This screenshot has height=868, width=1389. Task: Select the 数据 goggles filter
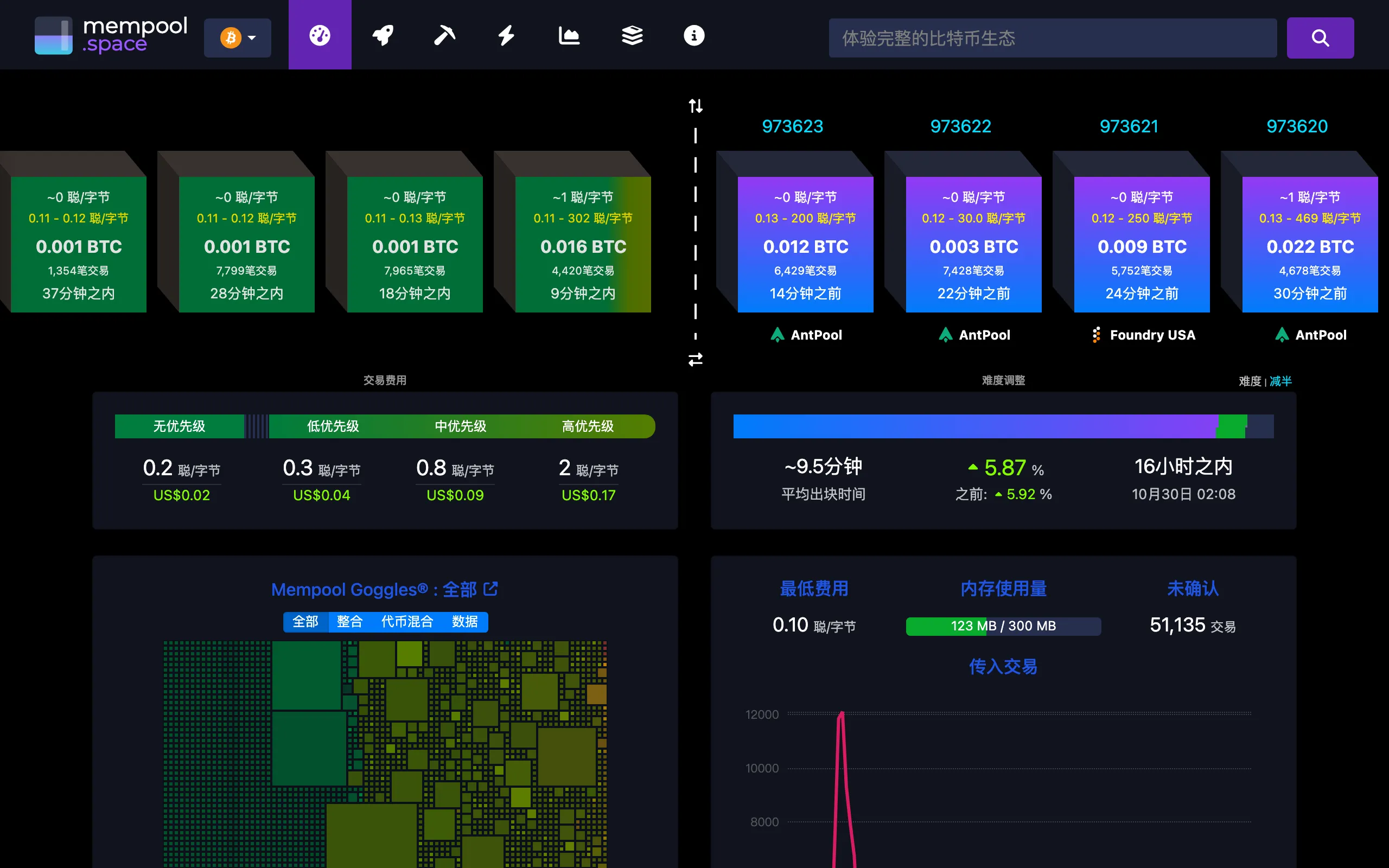click(465, 622)
